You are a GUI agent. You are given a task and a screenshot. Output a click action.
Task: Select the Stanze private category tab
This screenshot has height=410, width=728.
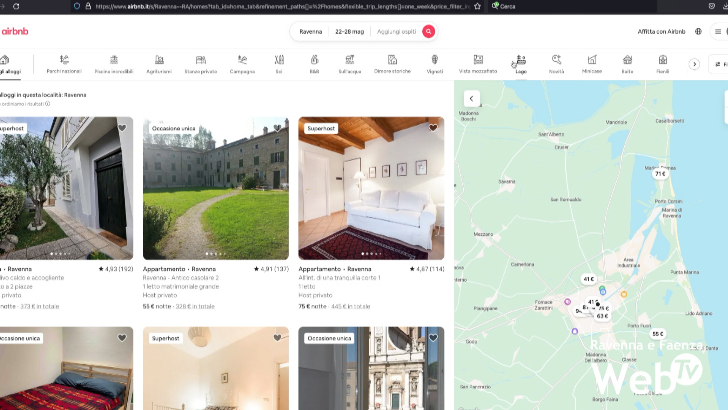pos(200,64)
